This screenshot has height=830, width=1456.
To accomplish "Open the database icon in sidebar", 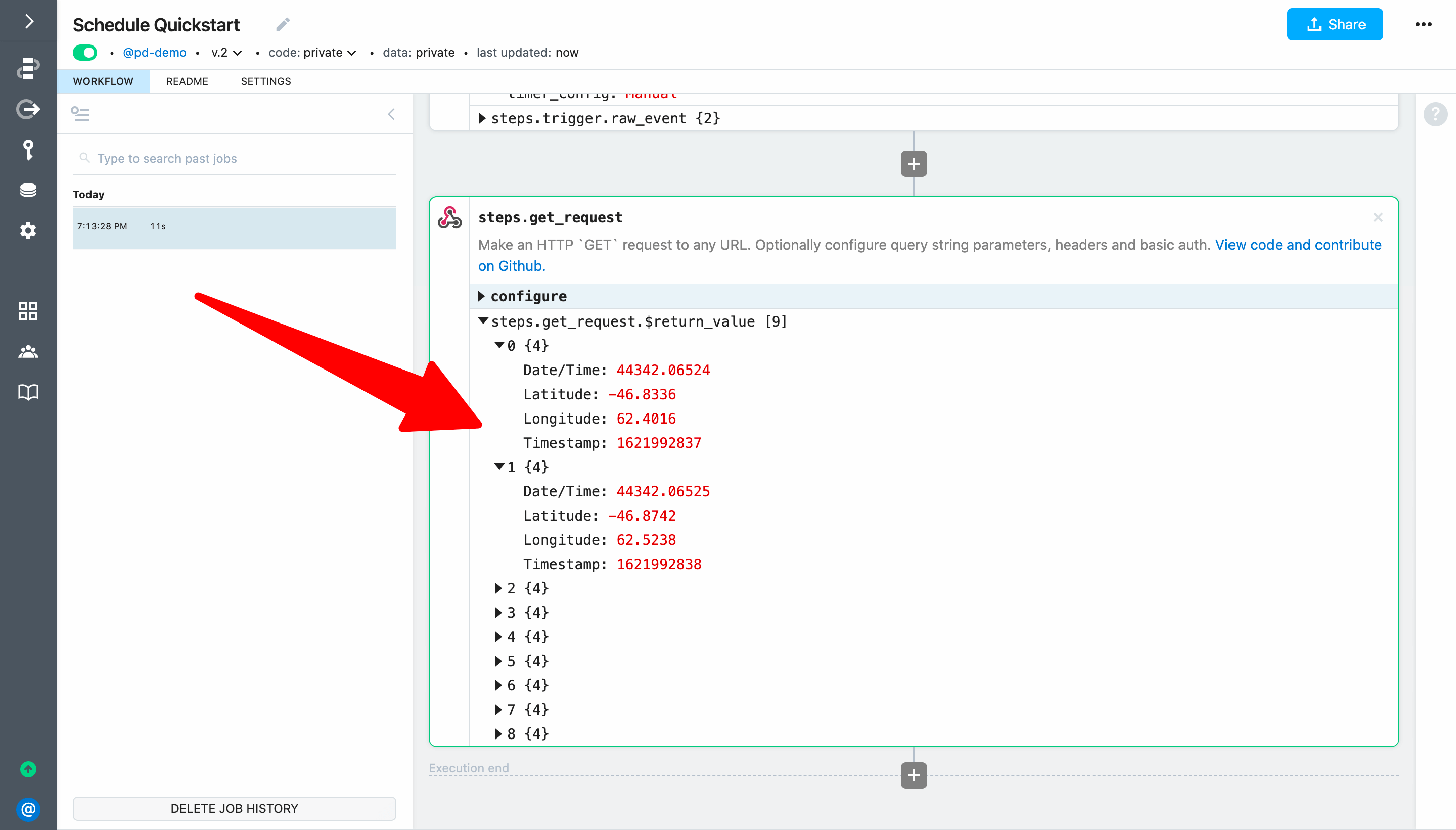I will pyautogui.click(x=28, y=190).
